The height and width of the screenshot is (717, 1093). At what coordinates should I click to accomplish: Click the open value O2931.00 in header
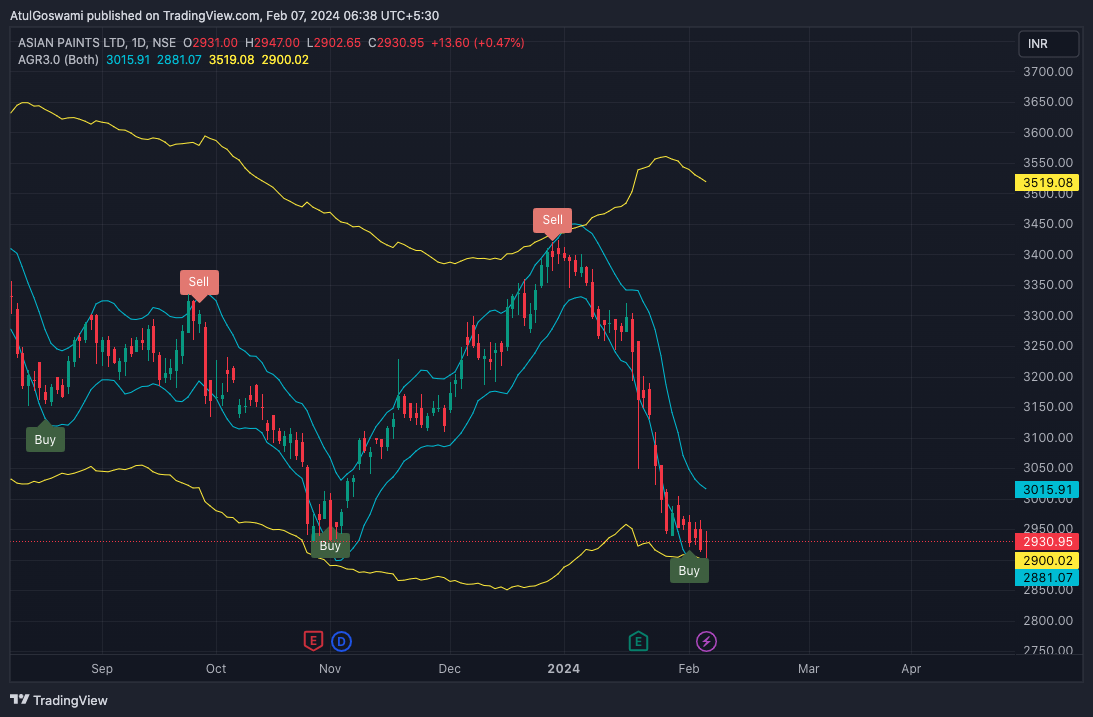211,43
